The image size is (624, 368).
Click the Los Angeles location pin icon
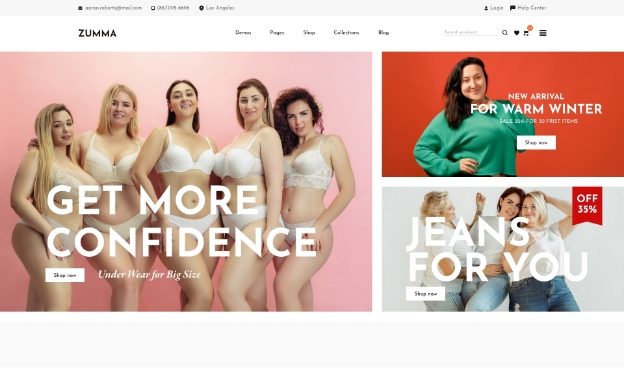(201, 8)
